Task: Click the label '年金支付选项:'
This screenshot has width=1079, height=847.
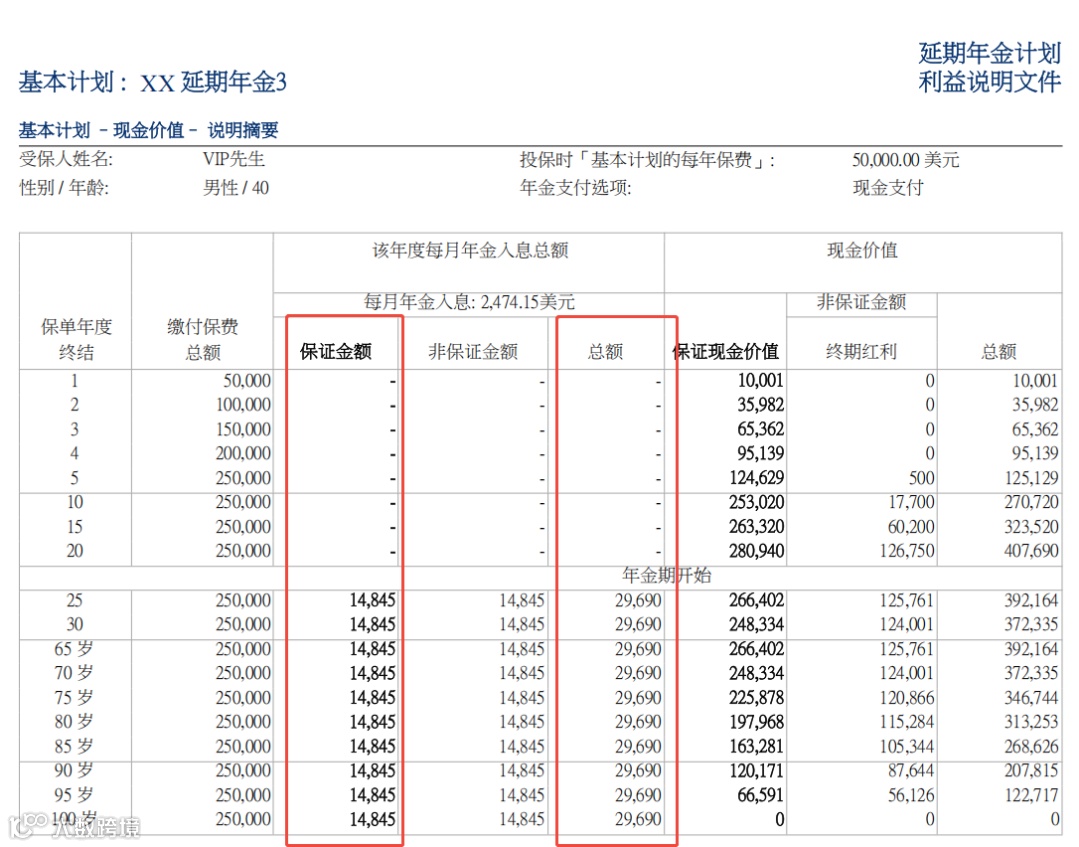Action: (575, 187)
